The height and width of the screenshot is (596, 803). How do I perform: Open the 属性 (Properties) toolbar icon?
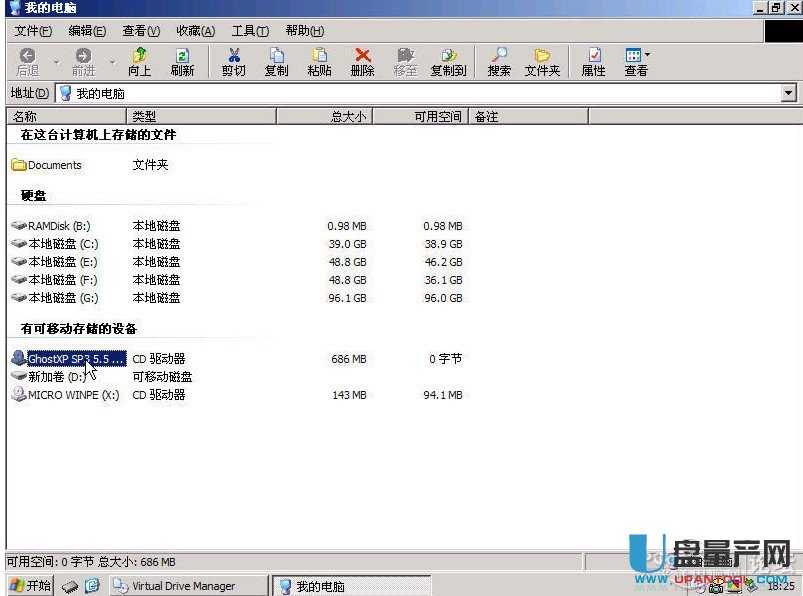coord(594,61)
